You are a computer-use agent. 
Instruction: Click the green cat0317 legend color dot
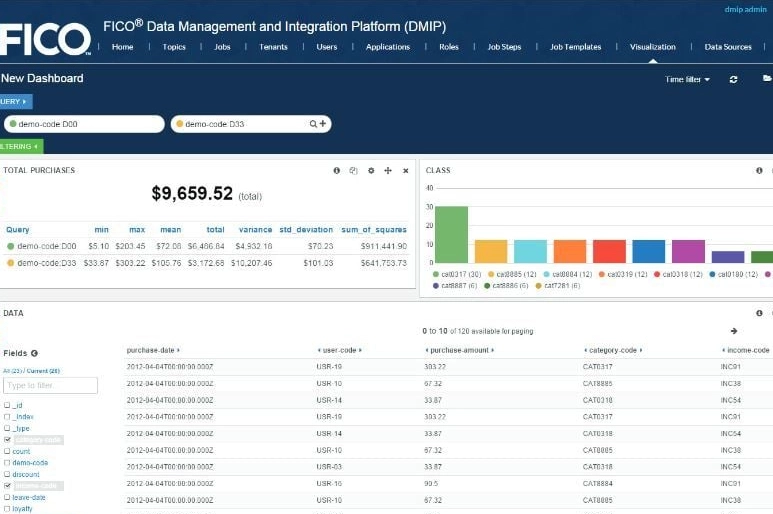436,273
